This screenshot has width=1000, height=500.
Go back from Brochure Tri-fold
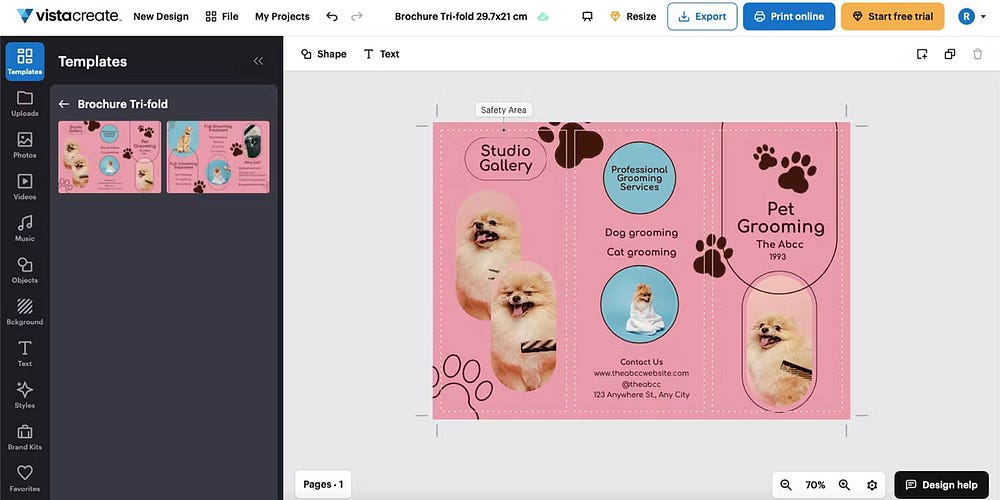click(64, 104)
